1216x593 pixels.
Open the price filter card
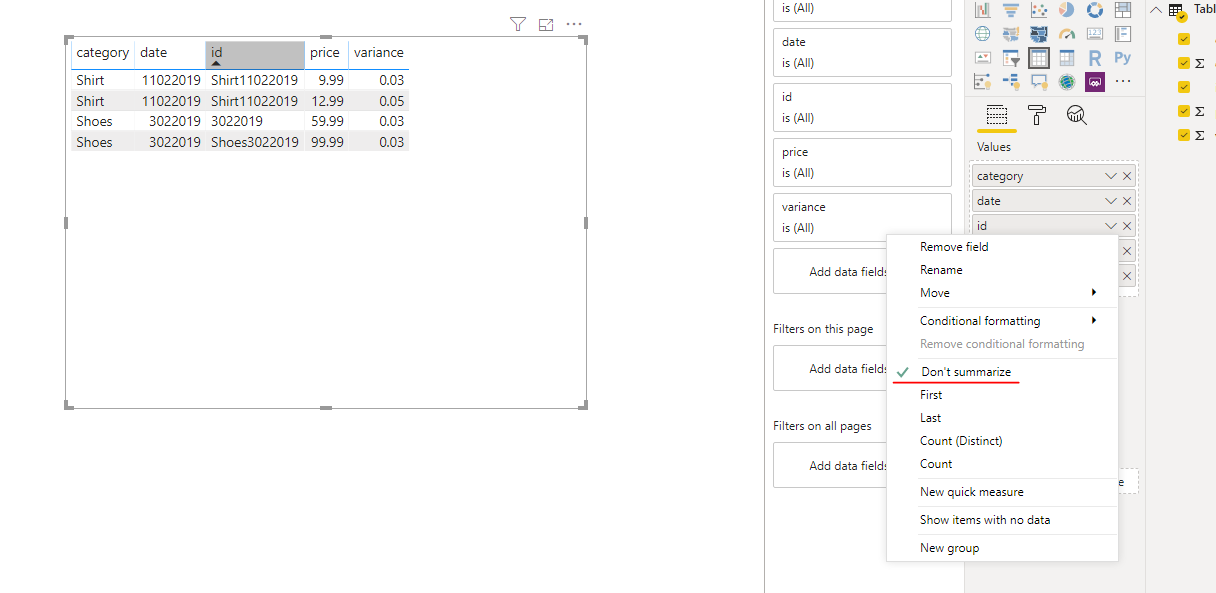tap(862, 162)
